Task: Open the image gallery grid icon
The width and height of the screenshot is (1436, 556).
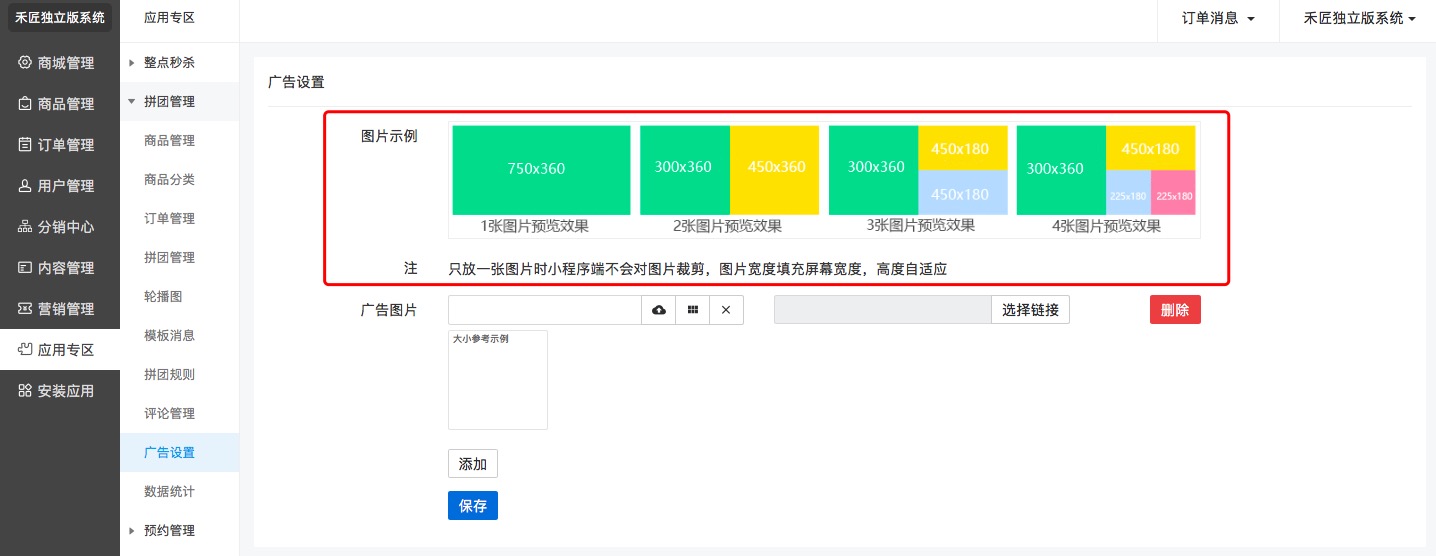Action: click(x=692, y=310)
